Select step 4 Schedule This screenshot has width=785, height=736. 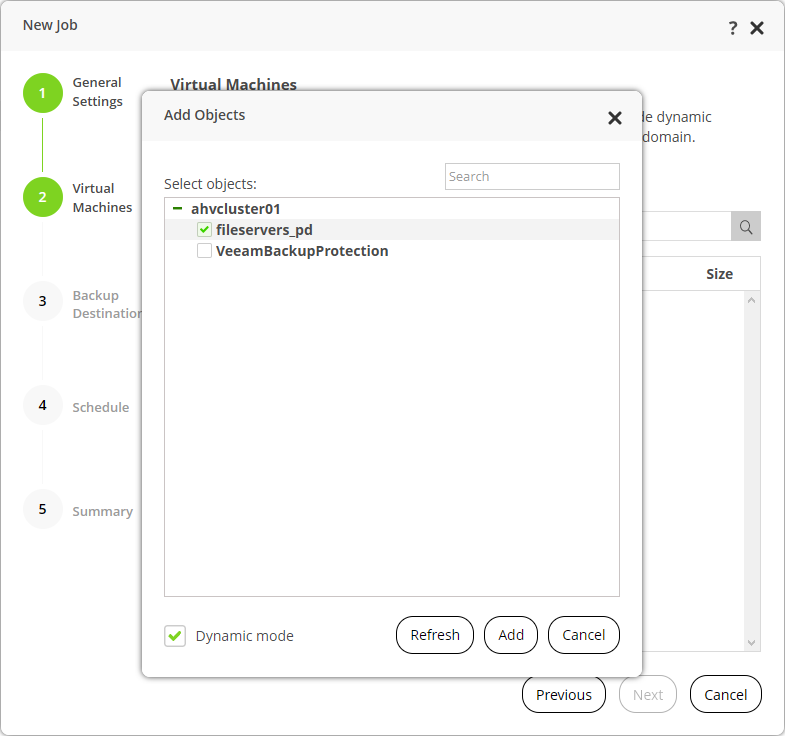coord(43,406)
